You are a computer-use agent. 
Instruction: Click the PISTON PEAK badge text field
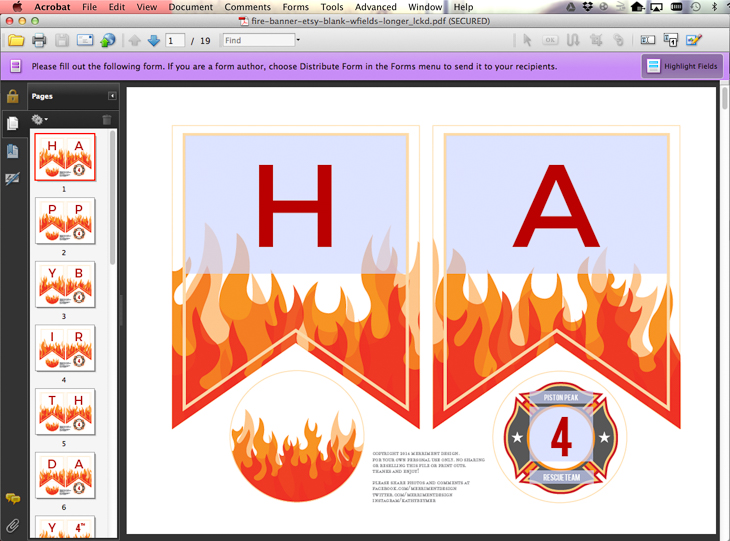coord(561,397)
